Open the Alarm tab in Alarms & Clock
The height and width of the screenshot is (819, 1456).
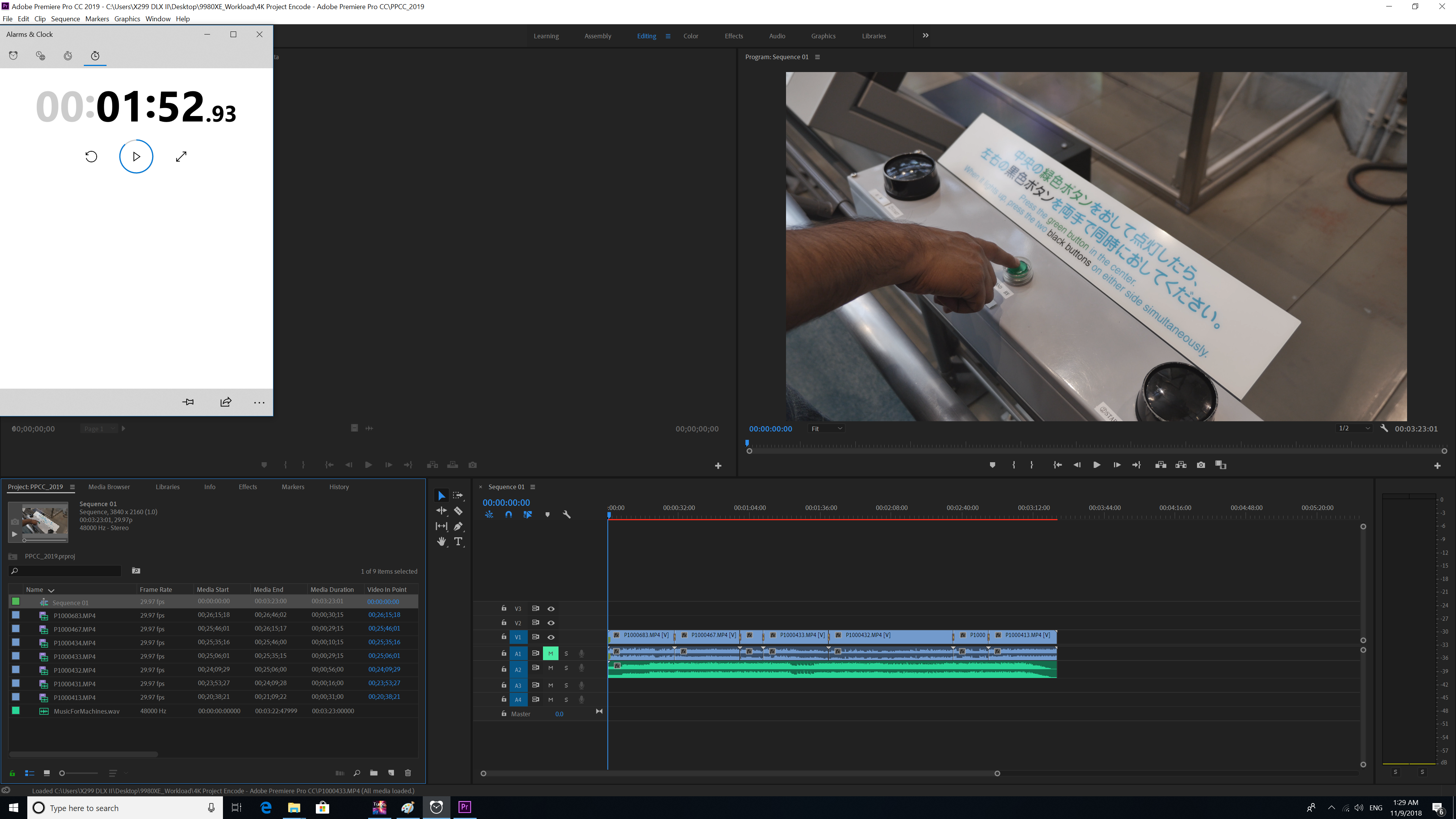14,55
